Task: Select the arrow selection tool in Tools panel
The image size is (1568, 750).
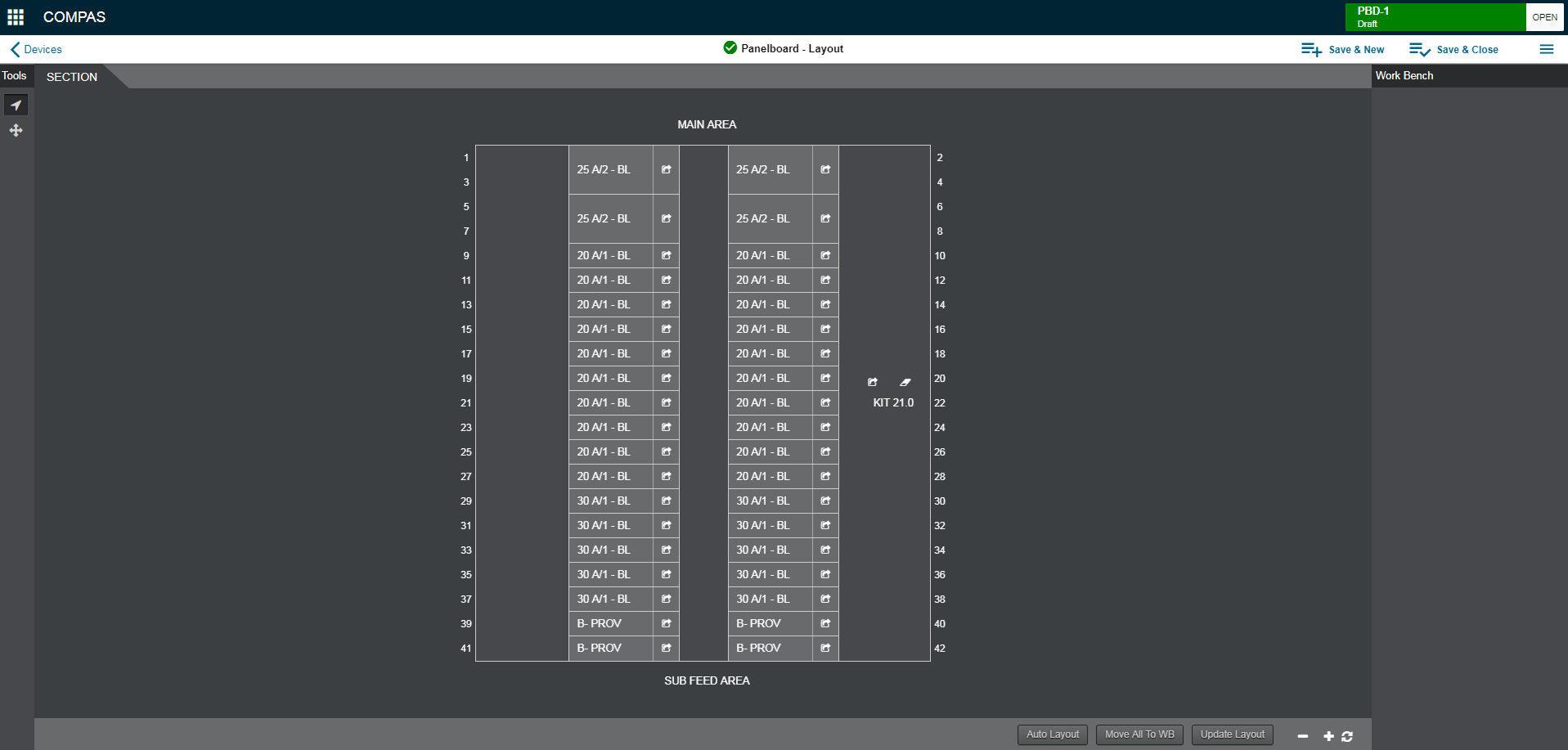Action: pyautogui.click(x=16, y=105)
